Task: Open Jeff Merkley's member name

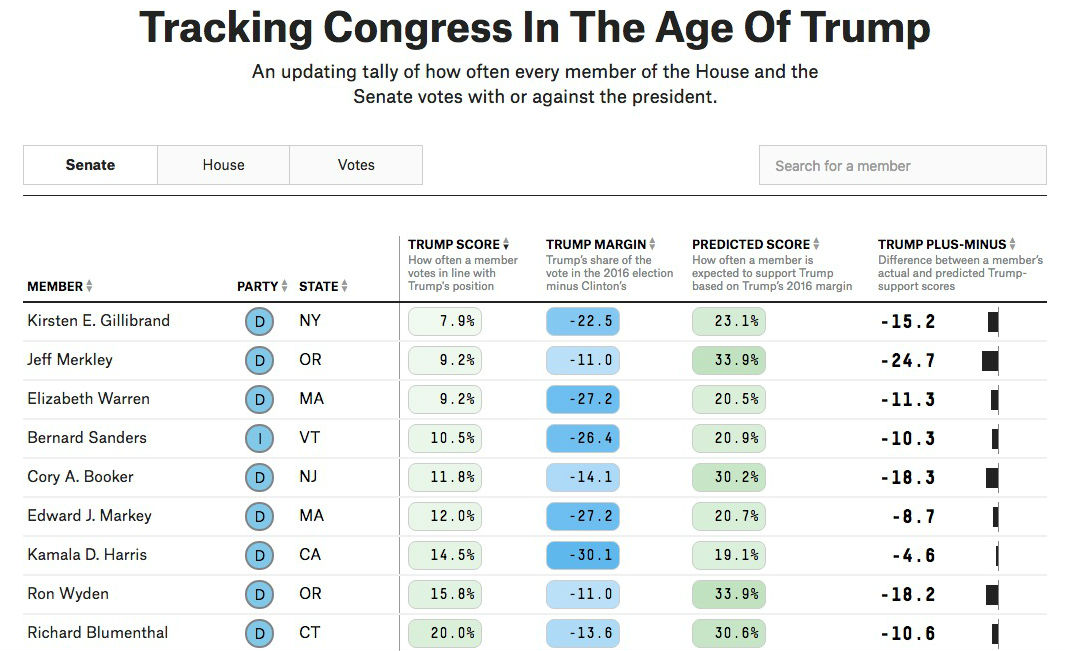Action: (x=70, y=359)
